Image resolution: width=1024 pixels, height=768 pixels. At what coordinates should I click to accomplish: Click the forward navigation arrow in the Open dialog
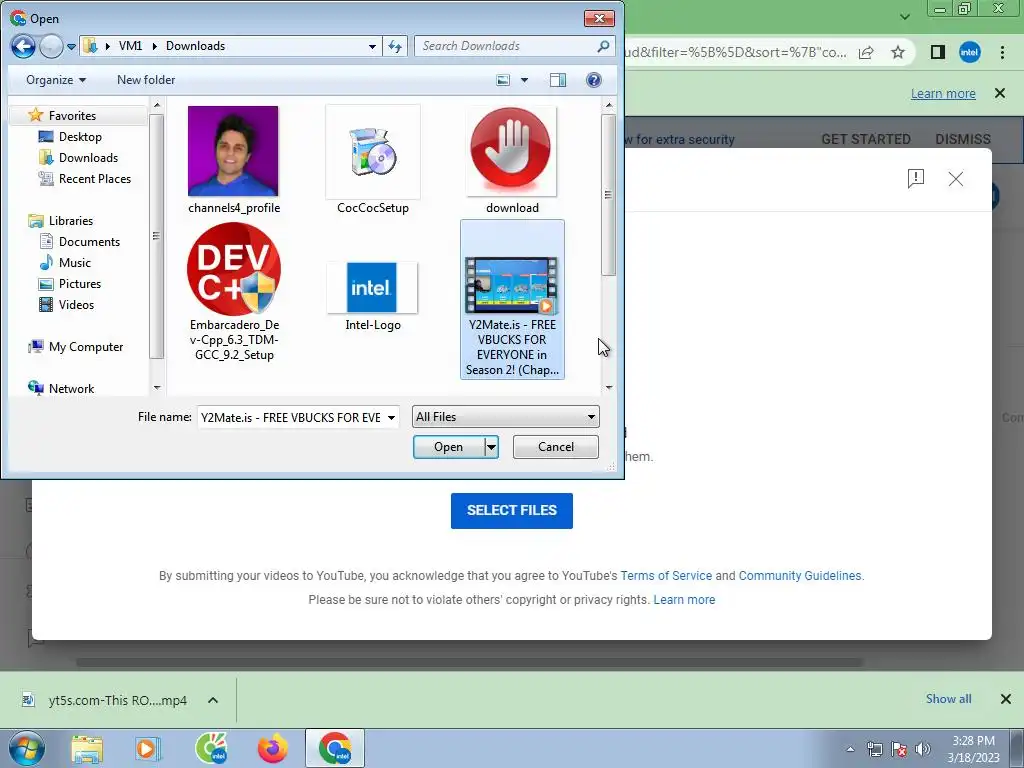51,46
